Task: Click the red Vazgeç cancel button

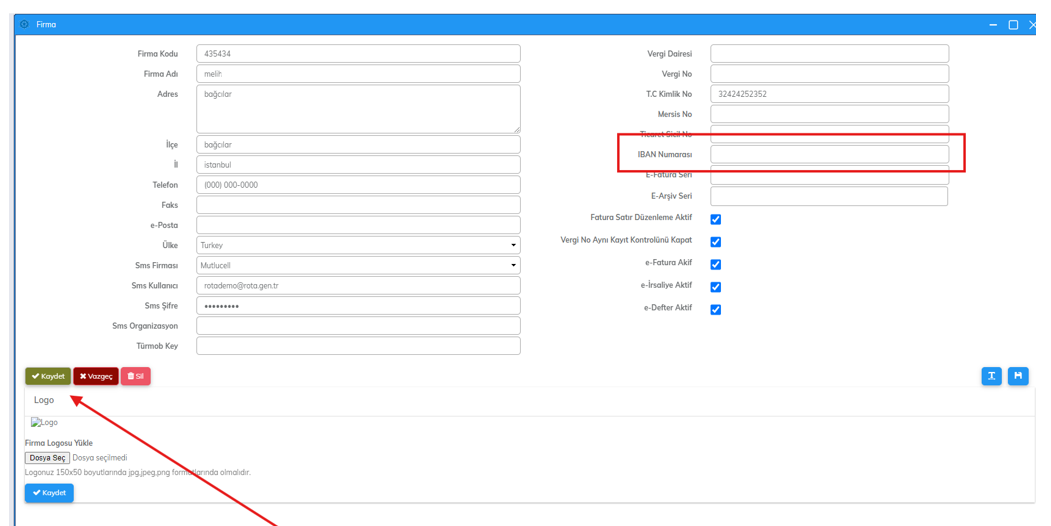Action: click(x=96, y=376)
